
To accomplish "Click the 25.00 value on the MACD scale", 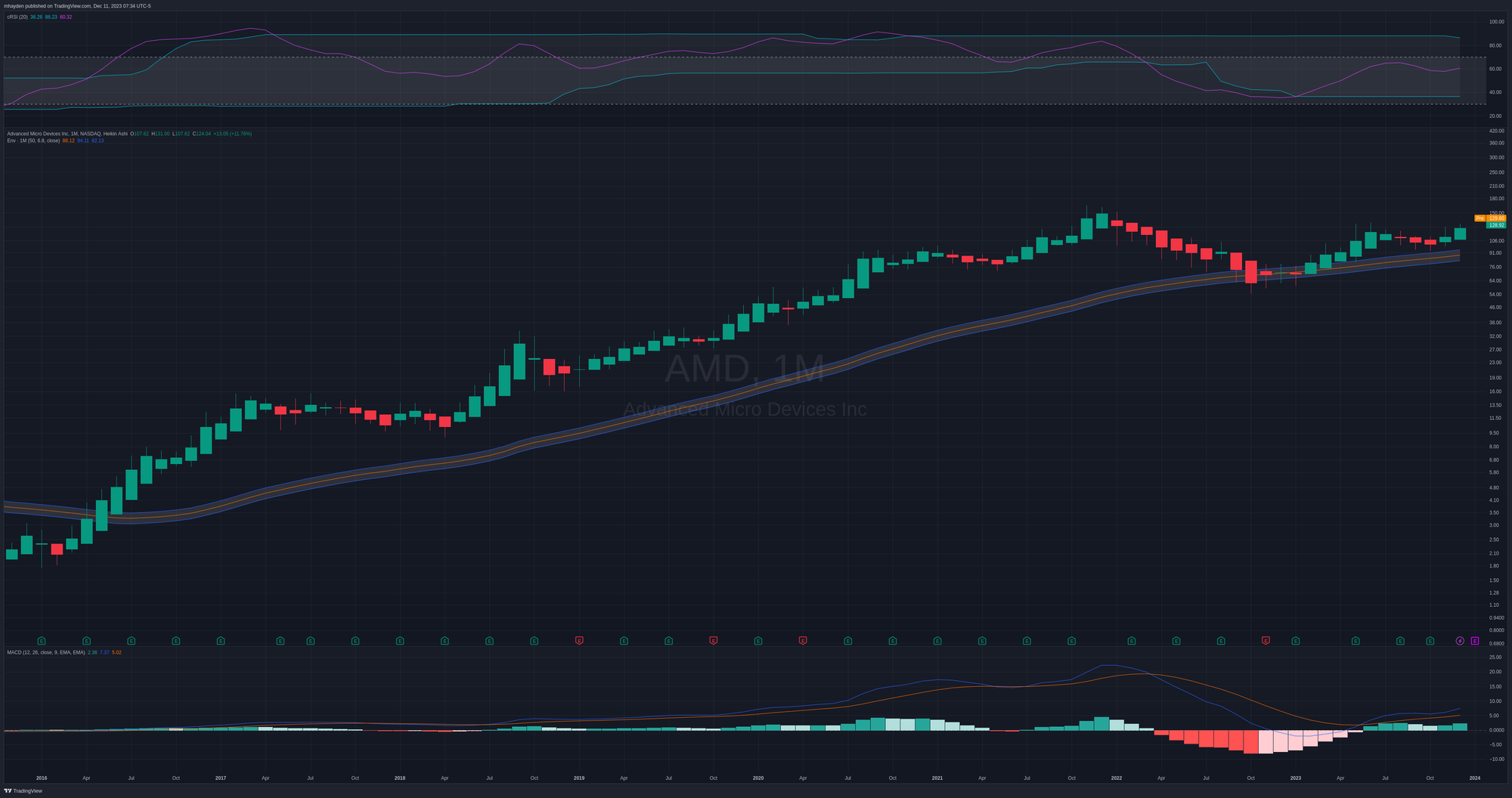I will pyautogui.click(x=1495, y=657).
